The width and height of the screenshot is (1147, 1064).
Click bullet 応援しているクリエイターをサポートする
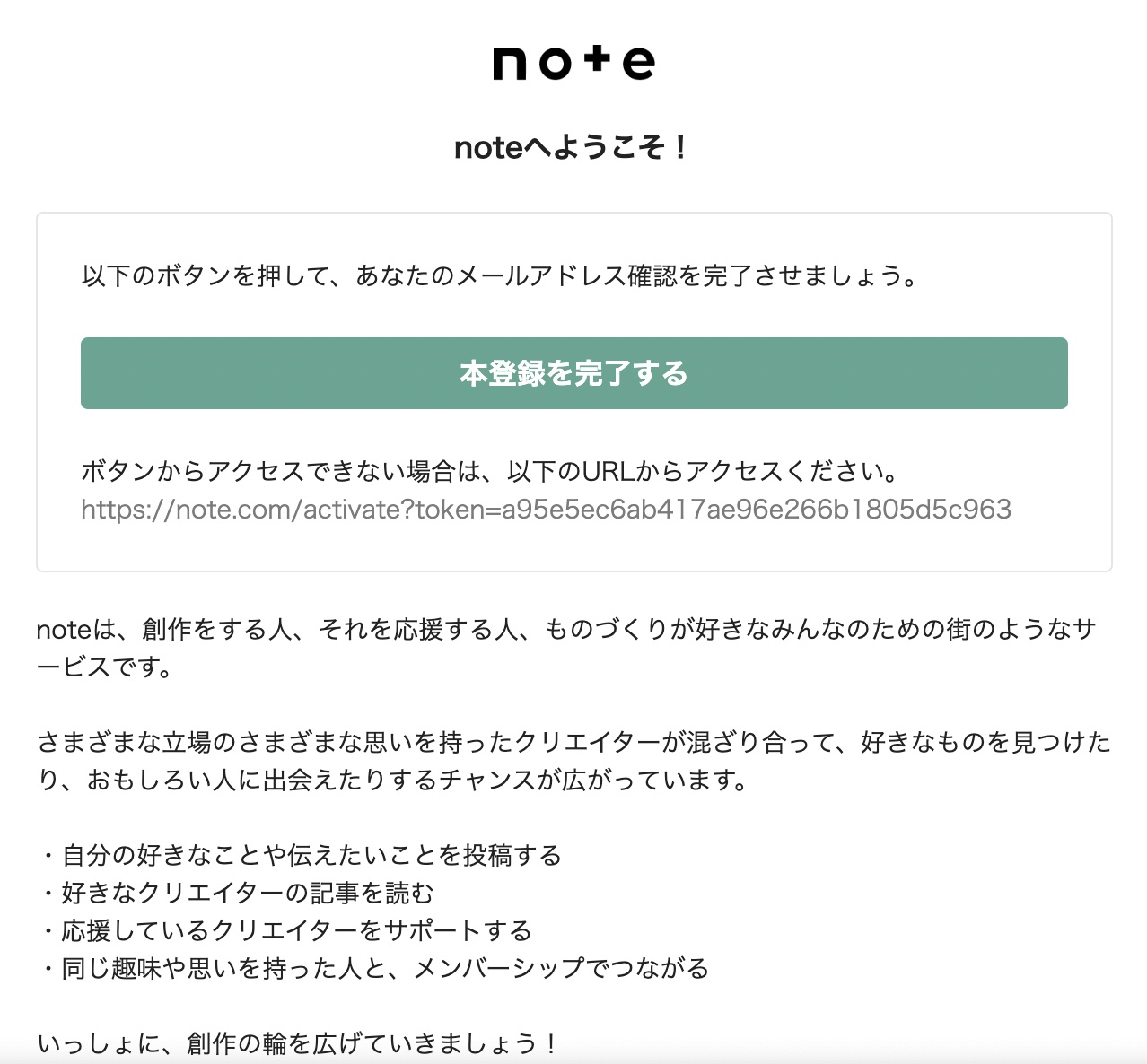(x=285, y=930)
